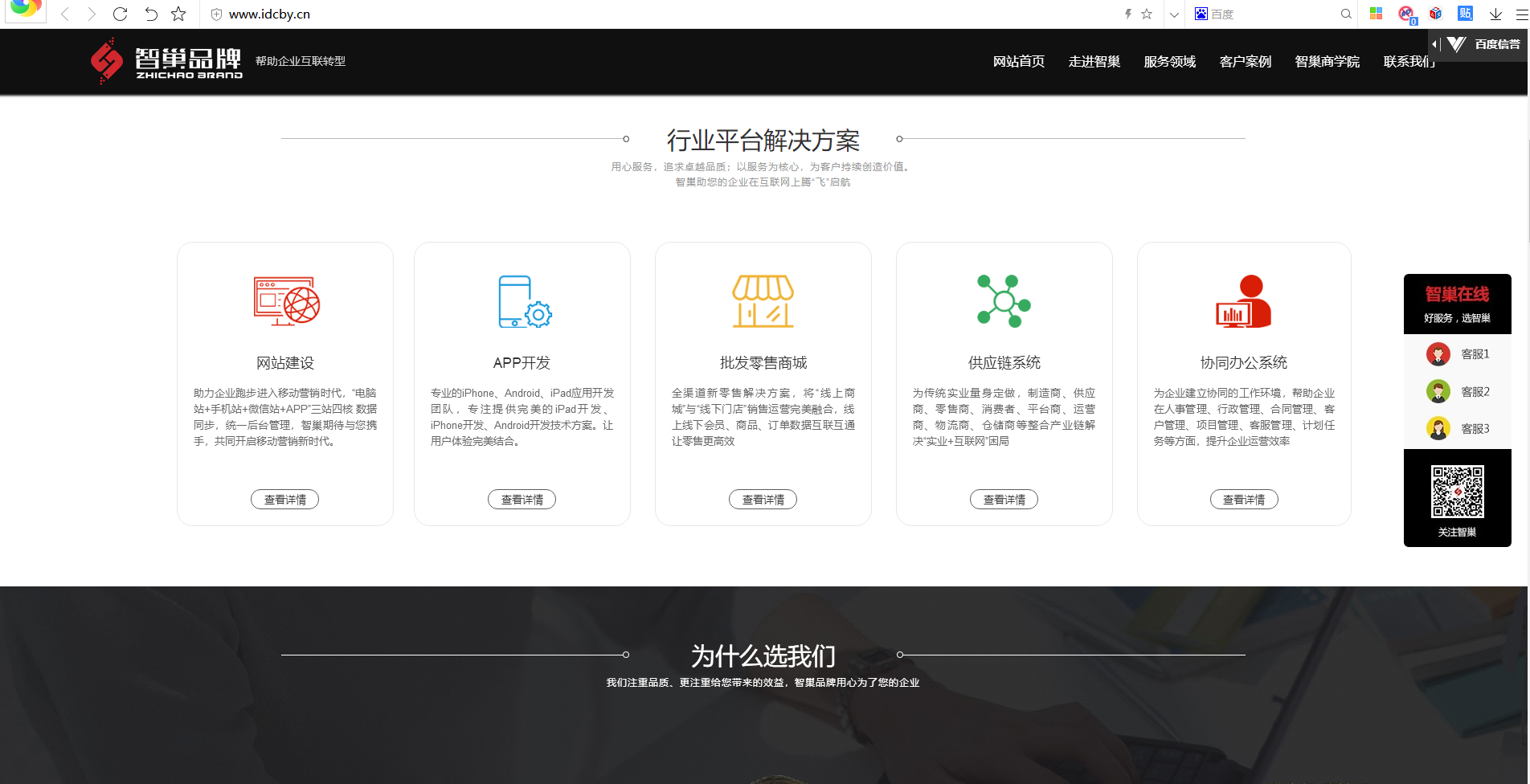This screenshot has height=784, width=1530.
Task: Click the 贴 Baidu Tieba extension icon
Action: pyautogui.click(x=1464, y=14)
